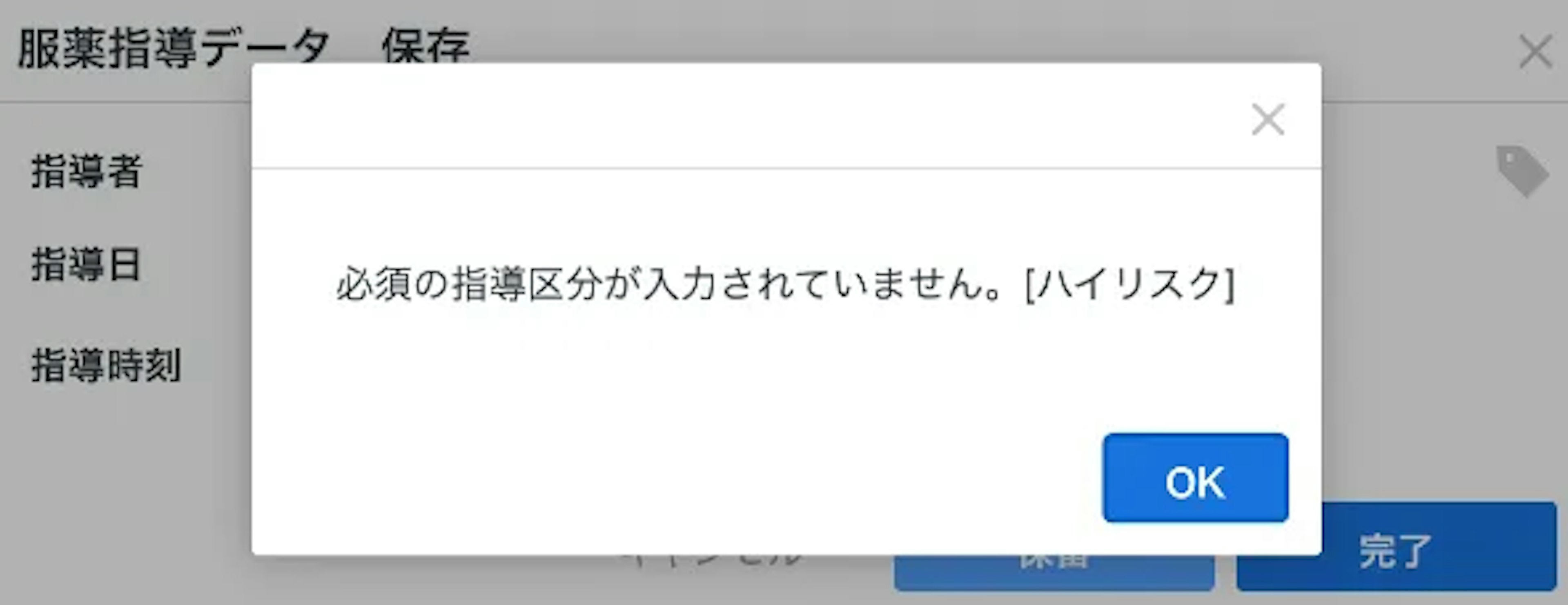
Task: Click the gray tag icon
Action: coord(1522,171)
